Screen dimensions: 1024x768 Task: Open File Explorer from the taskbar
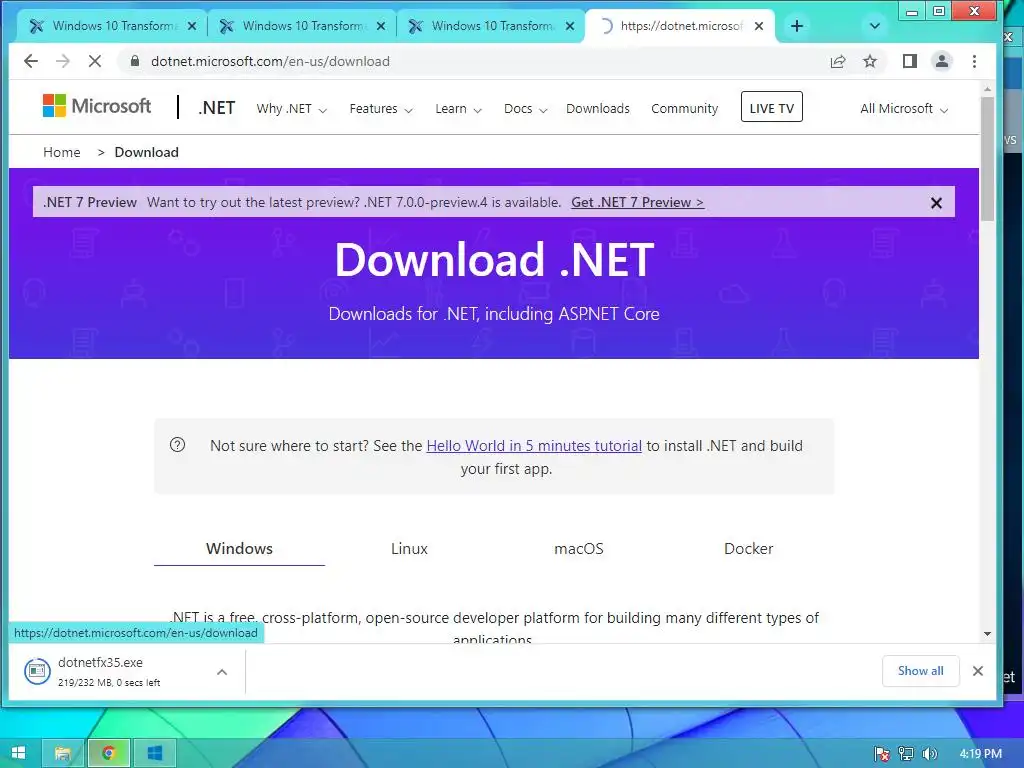point(63,753)
